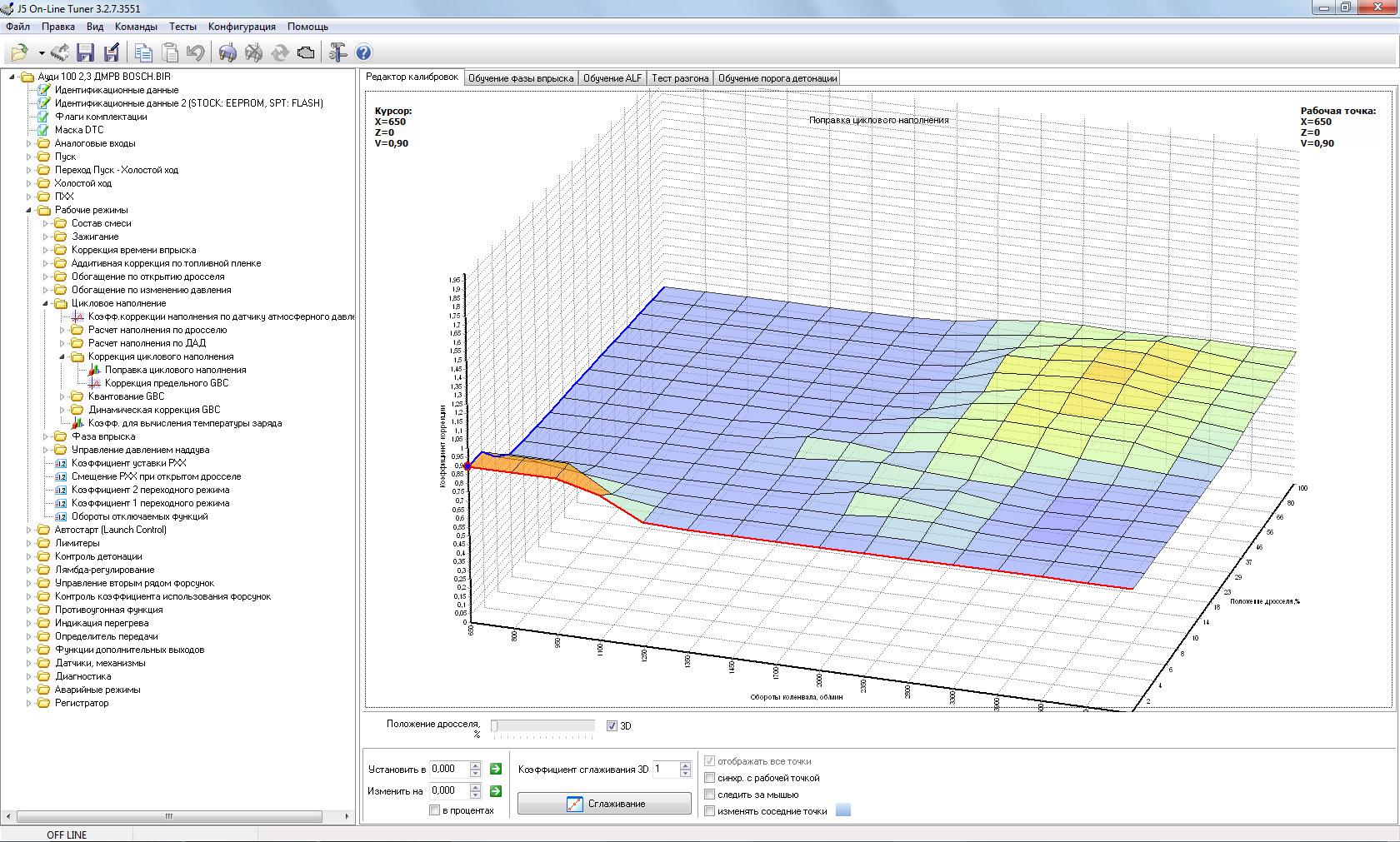
Task: Open Маска DTC entry
Action: click(x=79, y=130)
